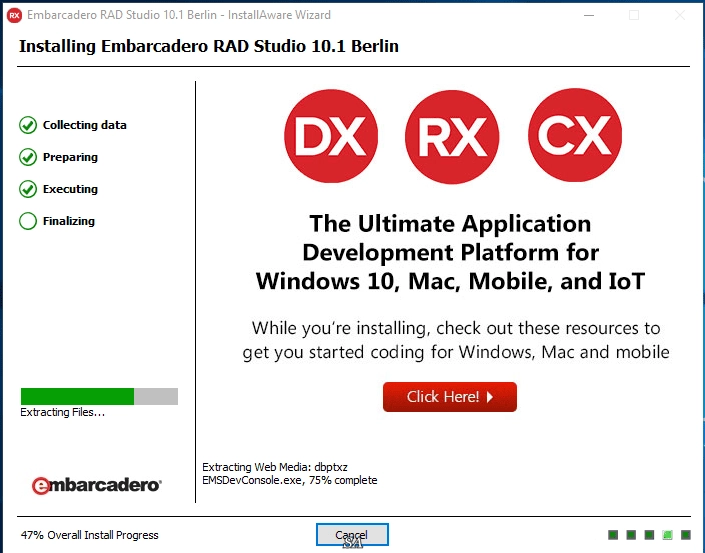Click the highlighted light-green activity square

tap(667, 535)
